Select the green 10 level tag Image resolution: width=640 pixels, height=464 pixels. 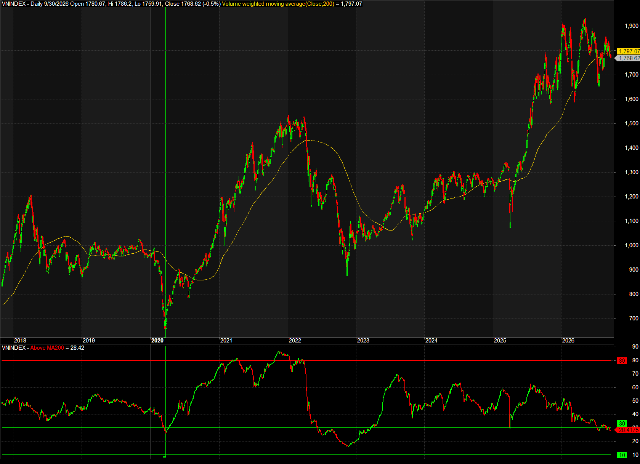click(622, 455)
